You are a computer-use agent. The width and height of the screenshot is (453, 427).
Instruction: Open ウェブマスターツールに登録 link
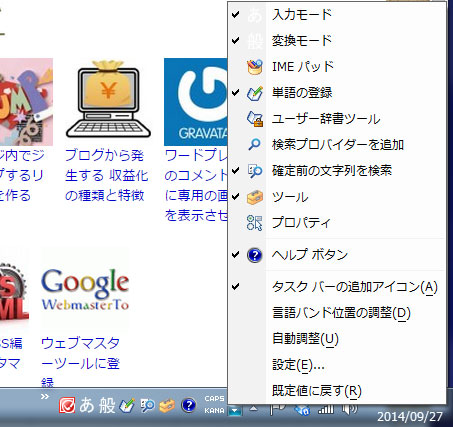point(80,363)
